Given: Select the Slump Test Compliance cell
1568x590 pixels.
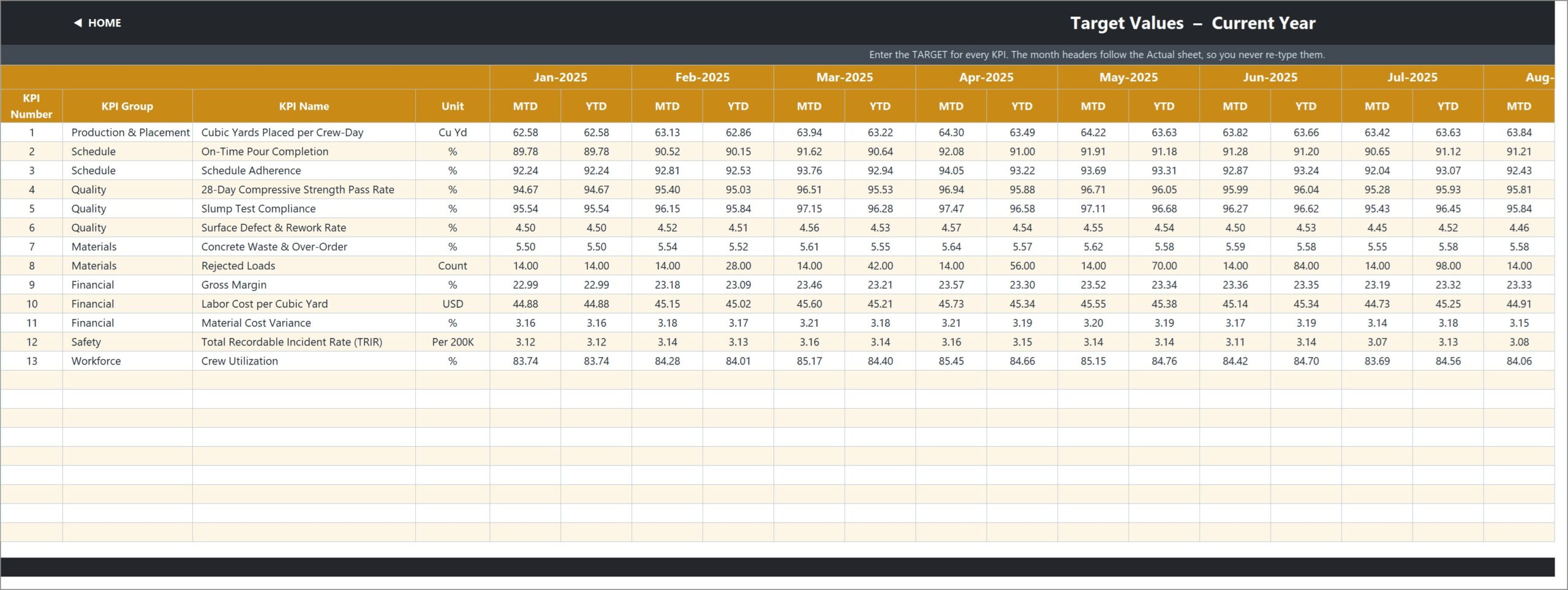Looking at the screenshot, I should tap(304, 208).
